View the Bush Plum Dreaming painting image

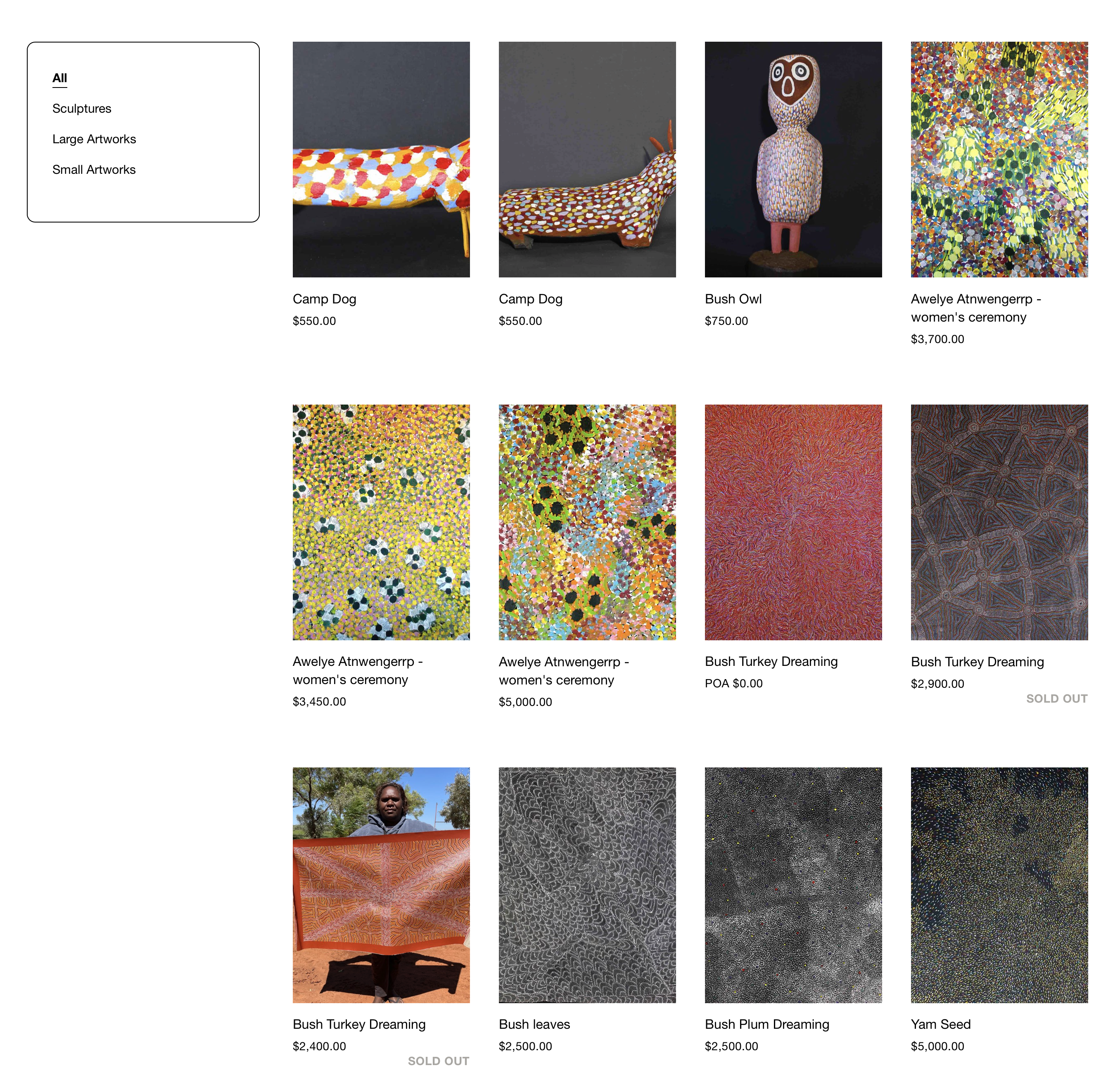pyautogui.click(x=793, y=885)
